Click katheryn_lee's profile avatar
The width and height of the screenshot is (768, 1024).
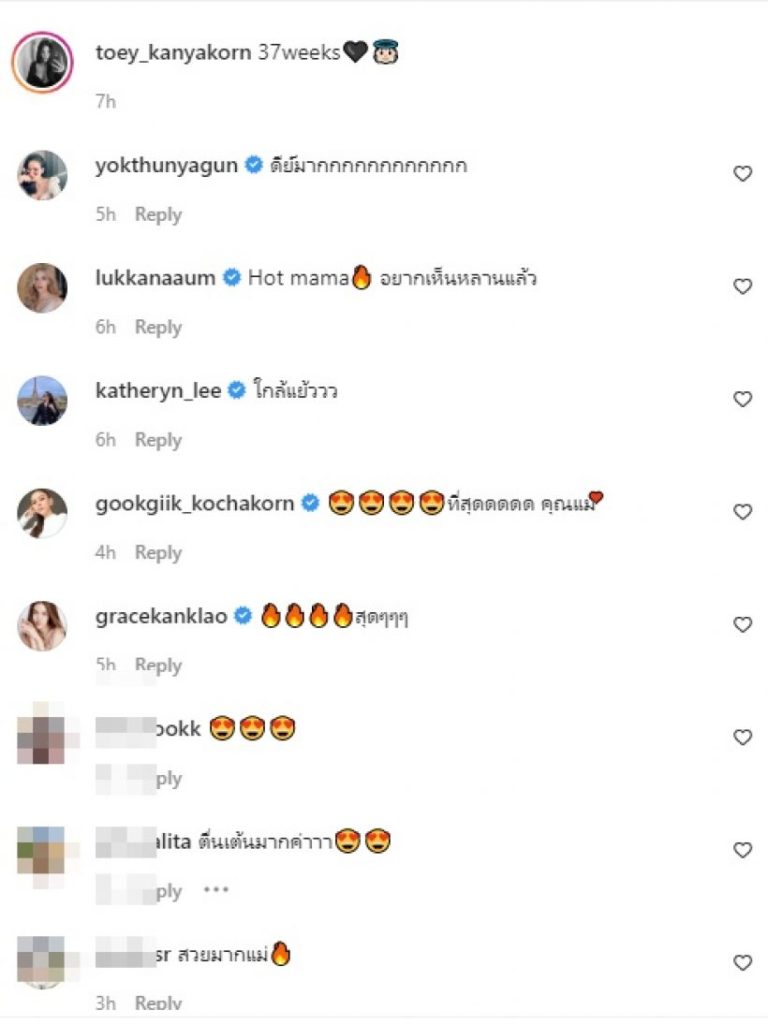[42, 400]
